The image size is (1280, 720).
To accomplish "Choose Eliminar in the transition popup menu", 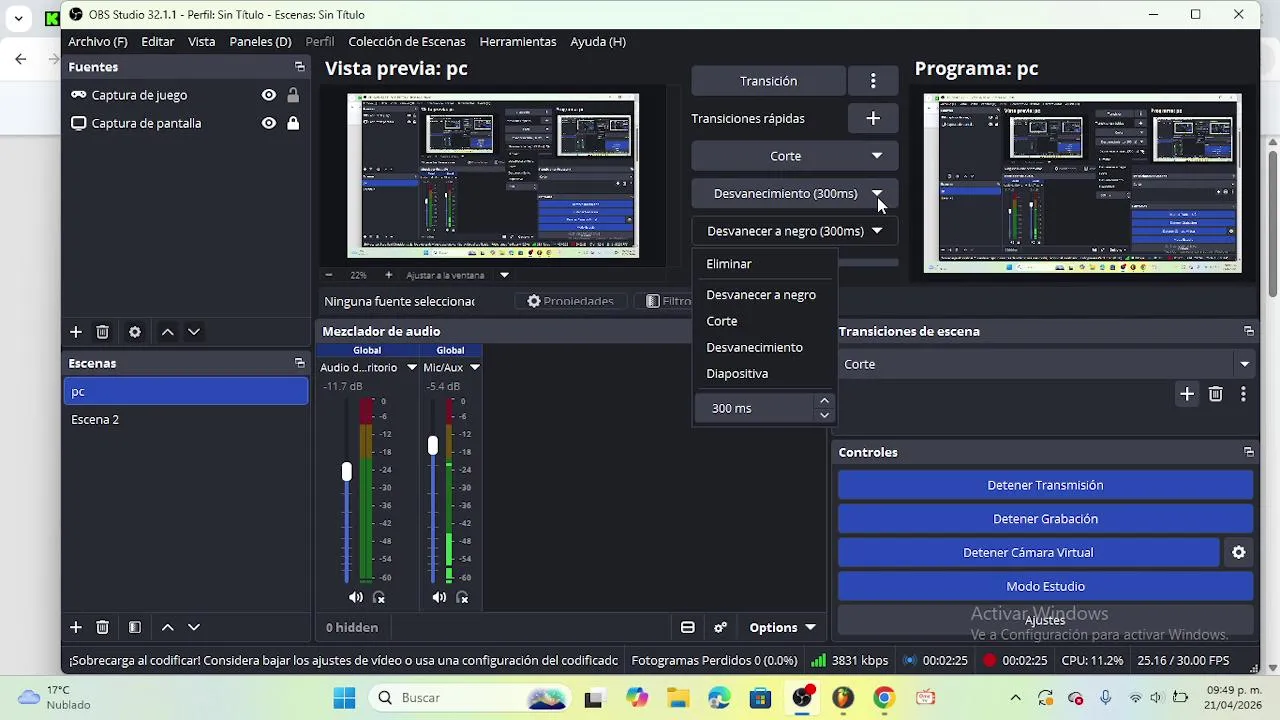I will click(763, 264).
